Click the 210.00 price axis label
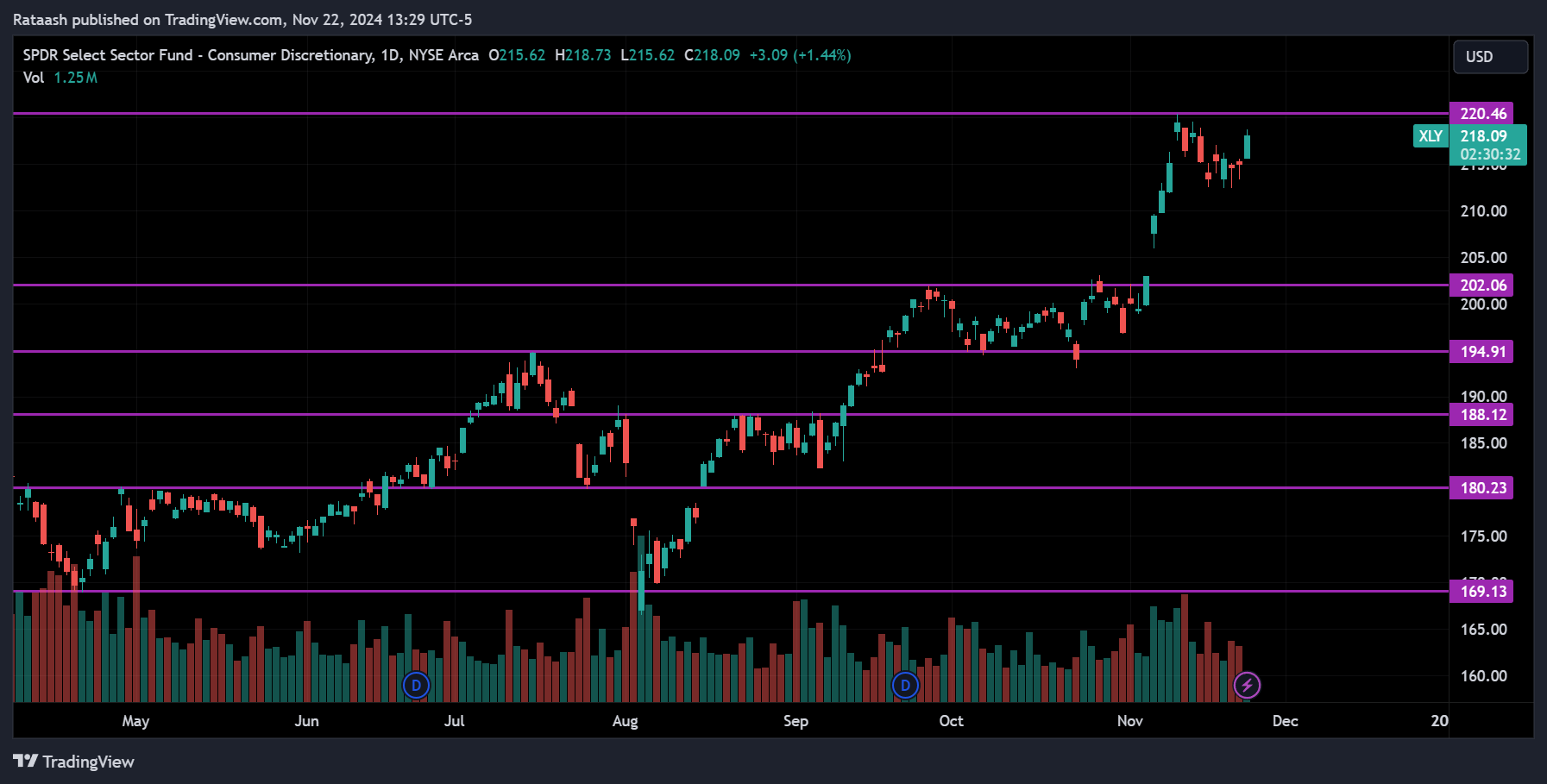 tap(1483, 211)
